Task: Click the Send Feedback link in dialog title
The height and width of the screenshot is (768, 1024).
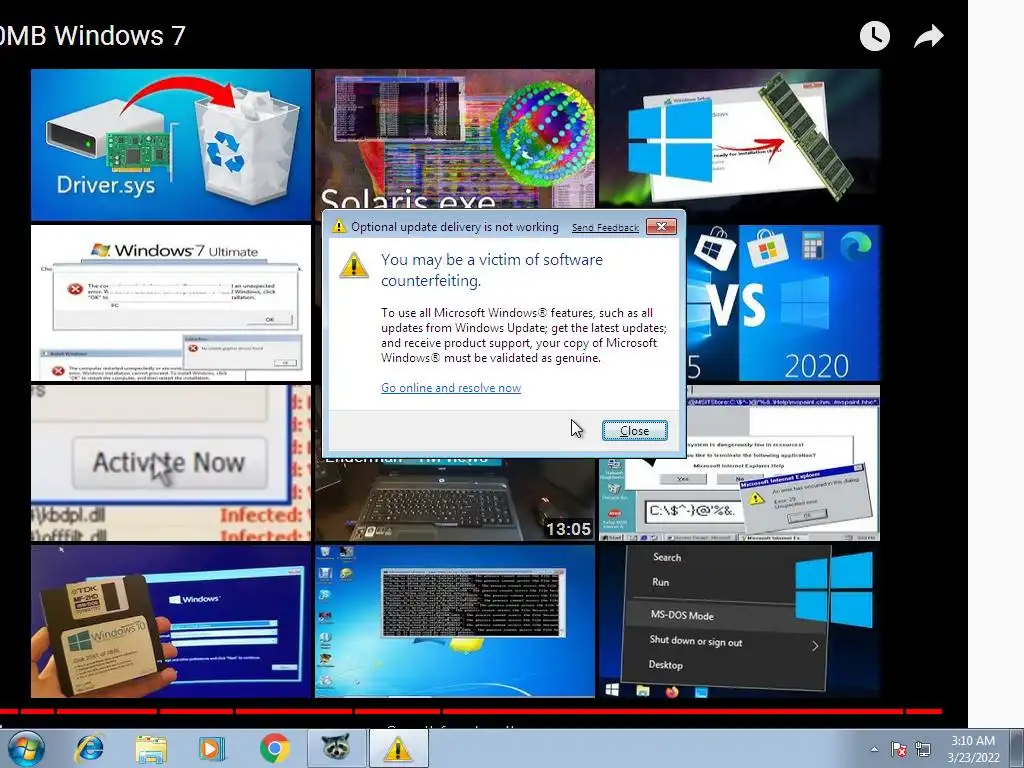Action: click(605, 227)
